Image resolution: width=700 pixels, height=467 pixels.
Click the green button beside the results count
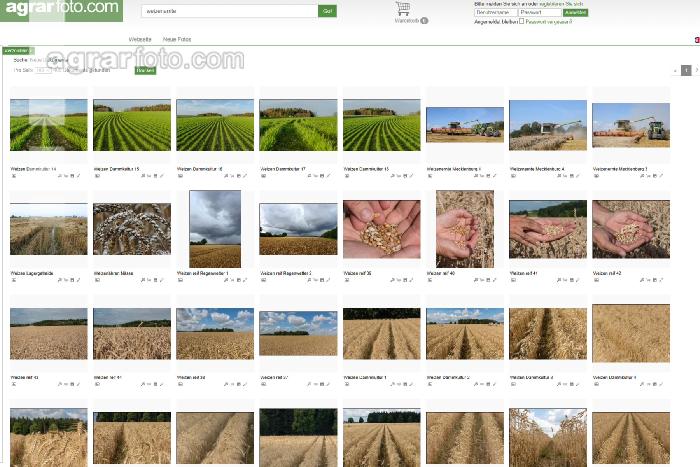pyautogui.click(x=145, y=71)
